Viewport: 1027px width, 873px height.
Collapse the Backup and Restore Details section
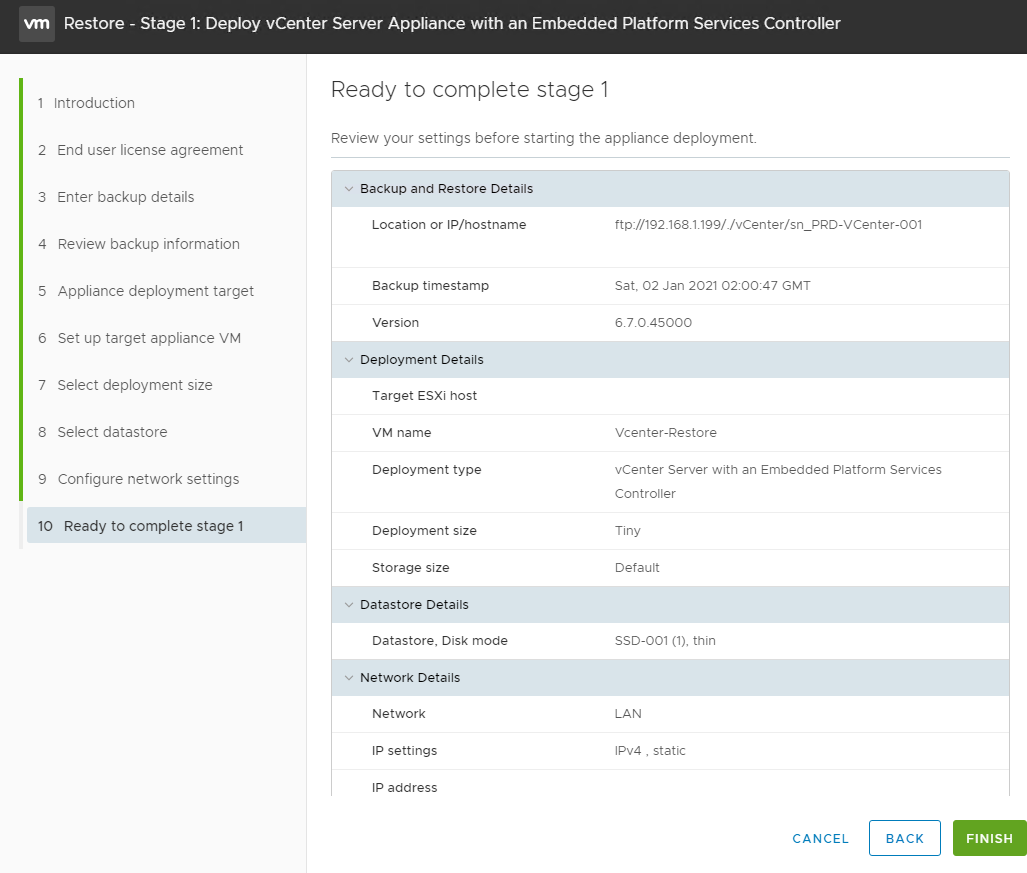click(x=349, y=189)
